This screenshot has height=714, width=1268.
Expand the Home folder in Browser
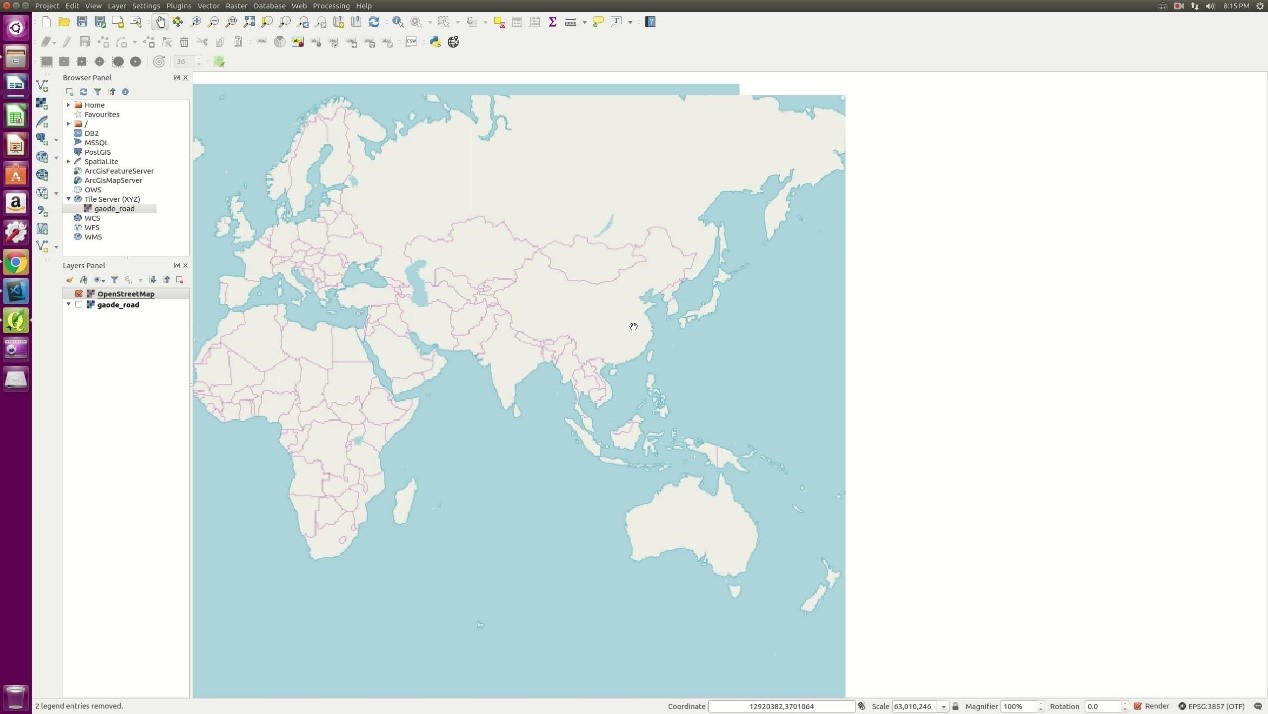point(68,105)
